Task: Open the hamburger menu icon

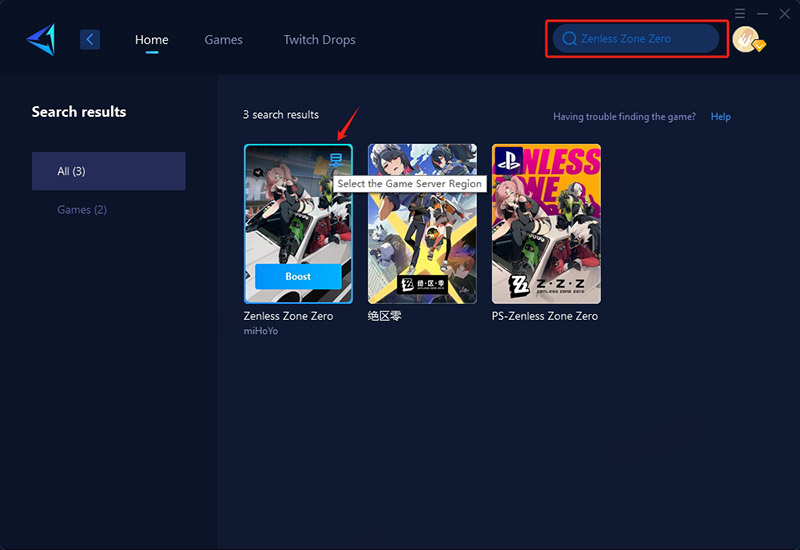Action: point(740,13)
